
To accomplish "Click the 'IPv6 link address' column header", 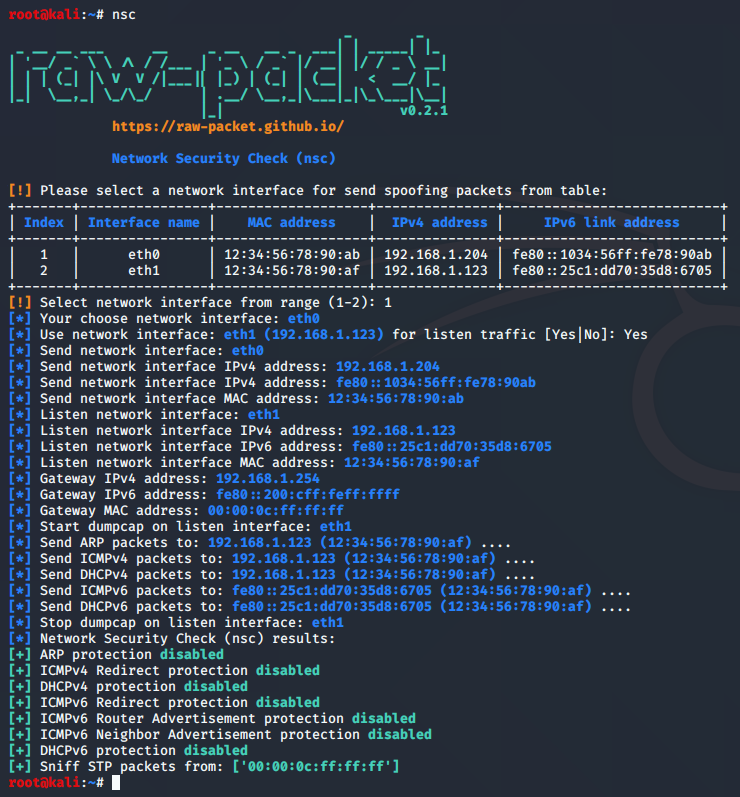I will point(611,222).
